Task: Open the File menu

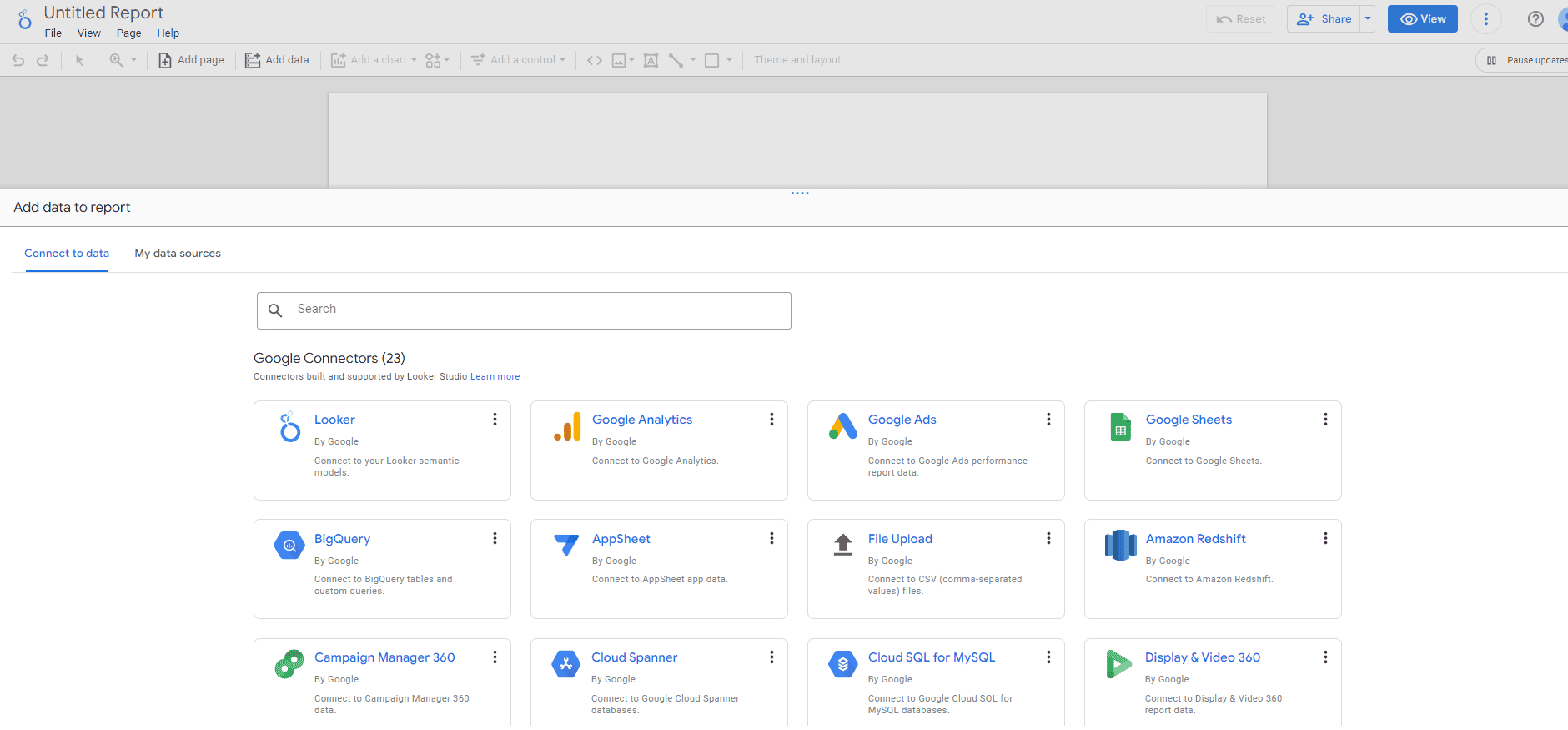Action: click(53, 33)
